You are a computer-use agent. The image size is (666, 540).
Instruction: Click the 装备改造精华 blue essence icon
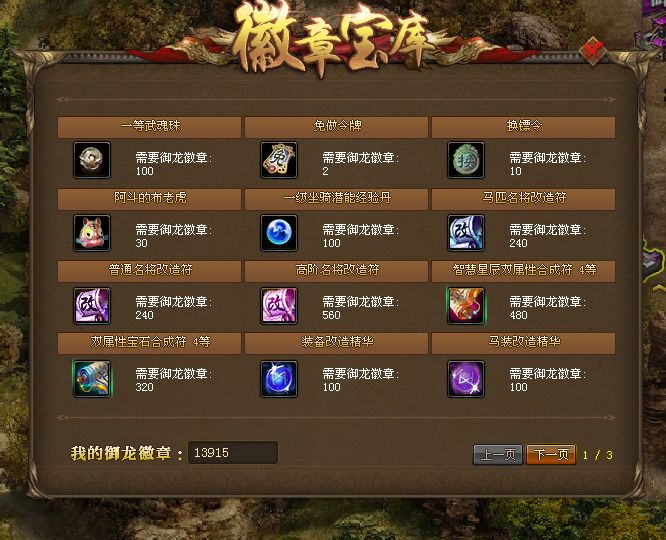279,379
